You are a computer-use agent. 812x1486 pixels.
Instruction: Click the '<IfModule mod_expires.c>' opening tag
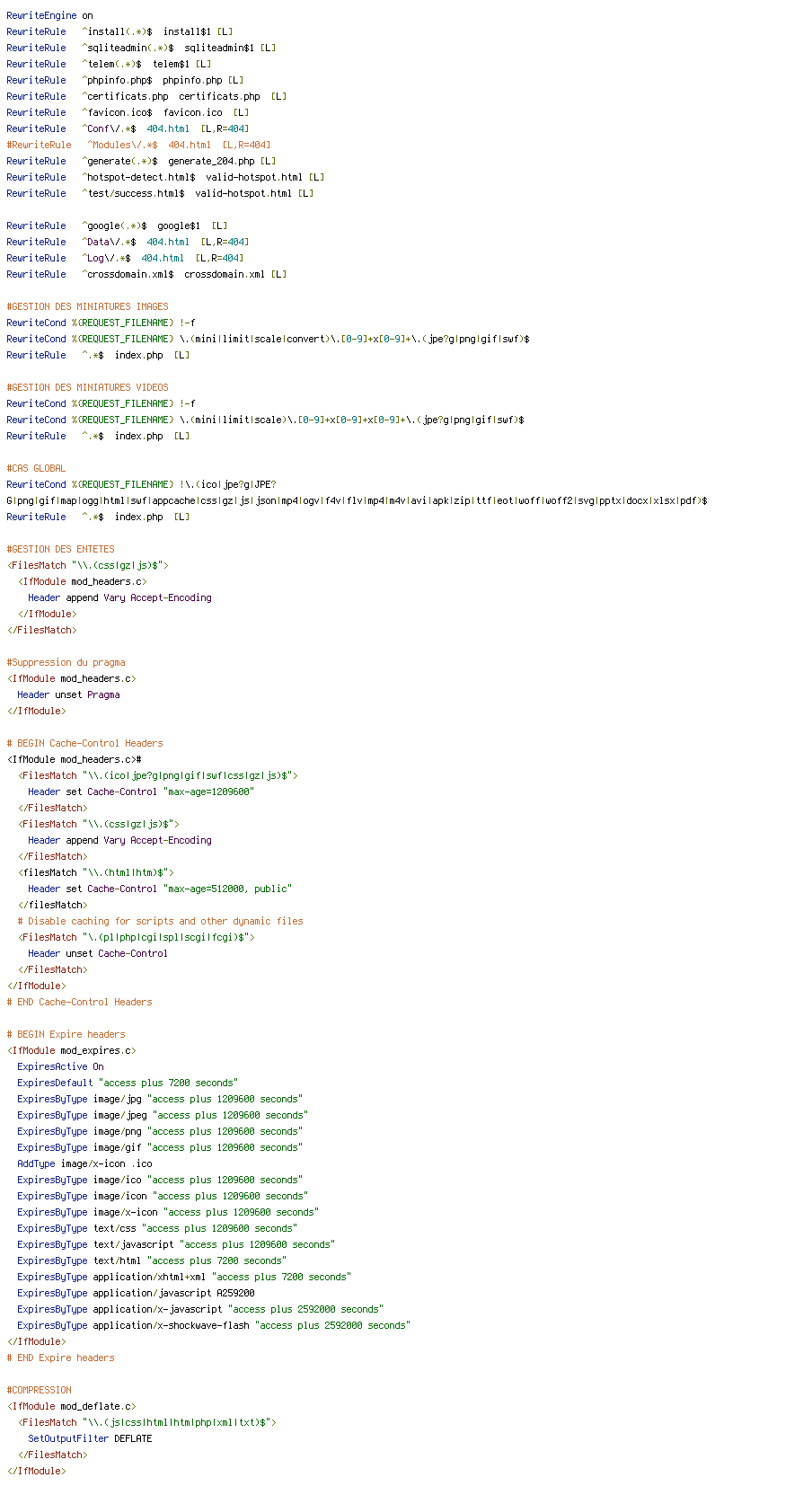[x=71, y=1050]
